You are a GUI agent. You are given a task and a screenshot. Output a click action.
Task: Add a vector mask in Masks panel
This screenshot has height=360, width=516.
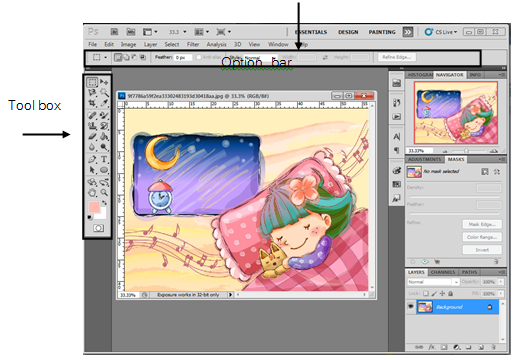click(x=497, y=172)
